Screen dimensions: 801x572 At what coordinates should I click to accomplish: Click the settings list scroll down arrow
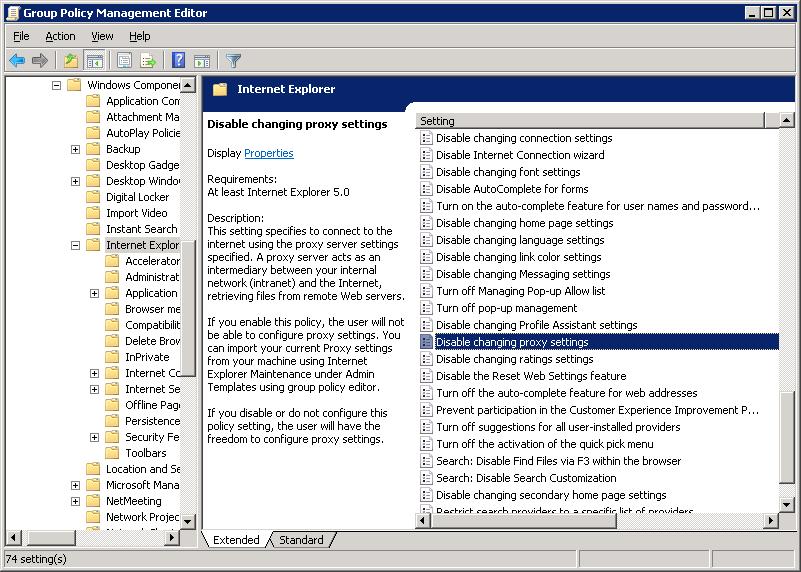787,505
